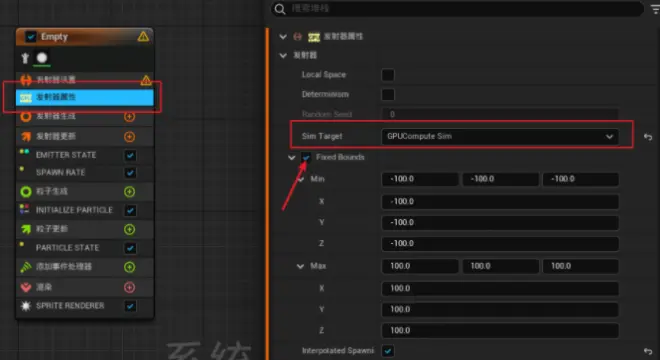Reset Sim Target to default arrow

coord(648,137)
